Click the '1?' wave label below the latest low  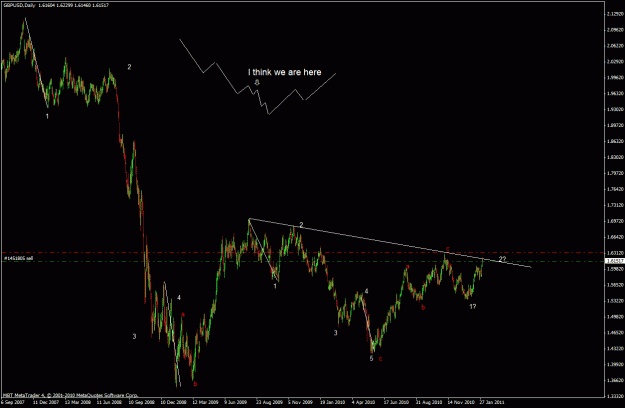click(472, 306)
